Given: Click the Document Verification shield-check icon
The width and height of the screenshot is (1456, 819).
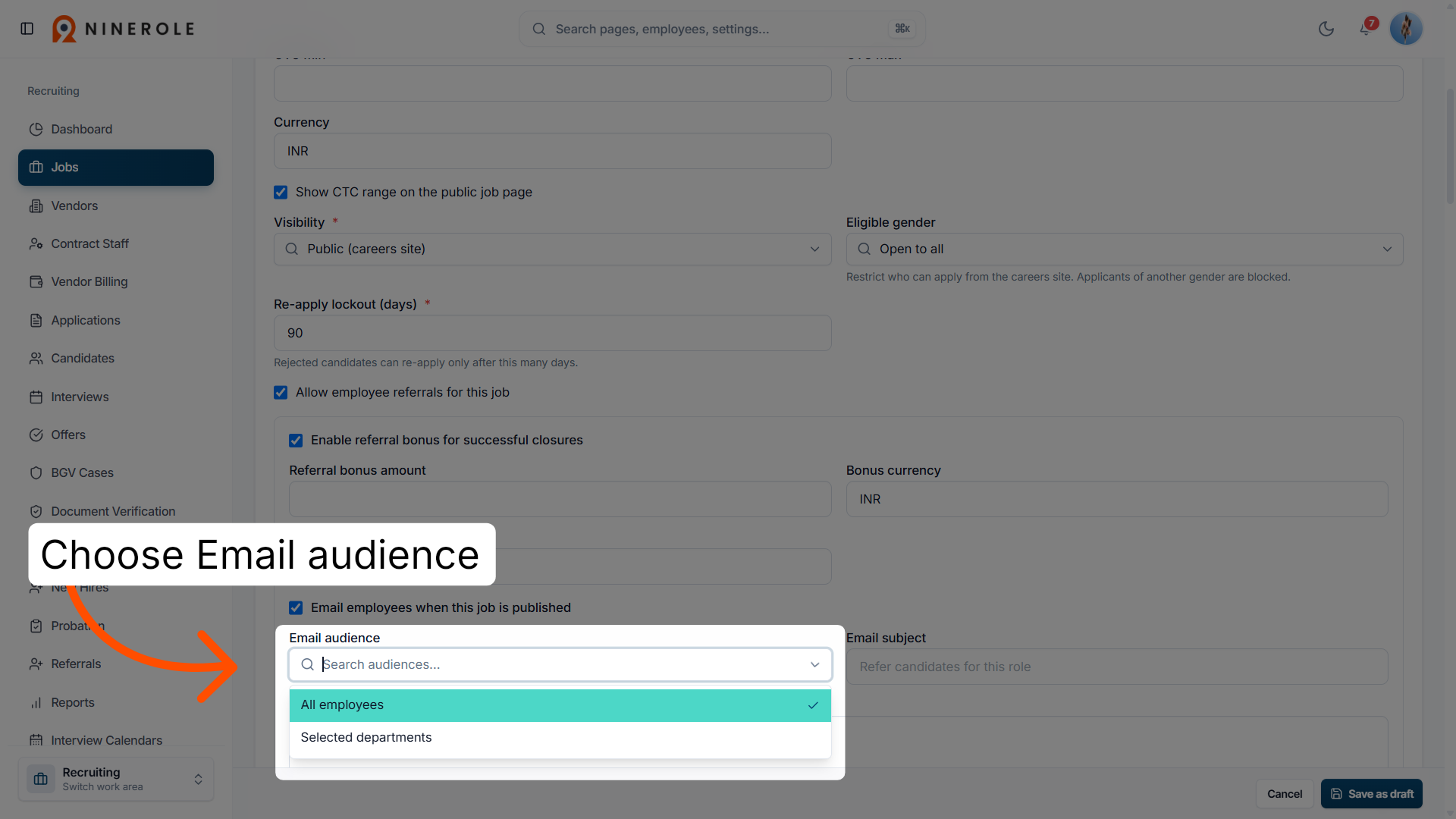Looking at the screenshot, I should click(36, 511).
